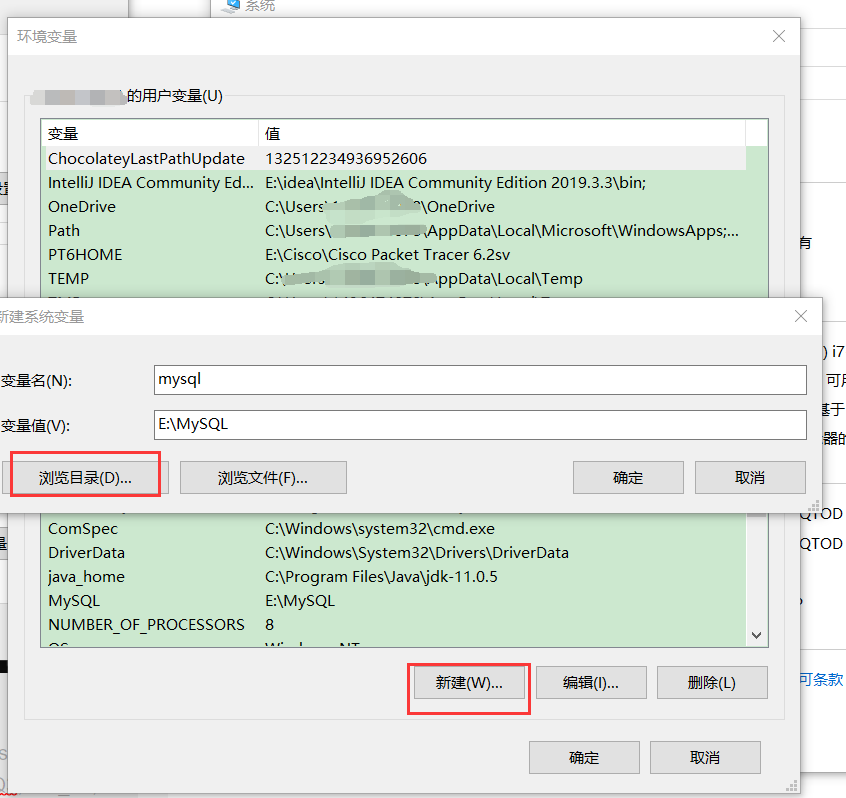Click the 浏览文件(F) browse file button
The image size is (846, 798).
coord(262,477)
